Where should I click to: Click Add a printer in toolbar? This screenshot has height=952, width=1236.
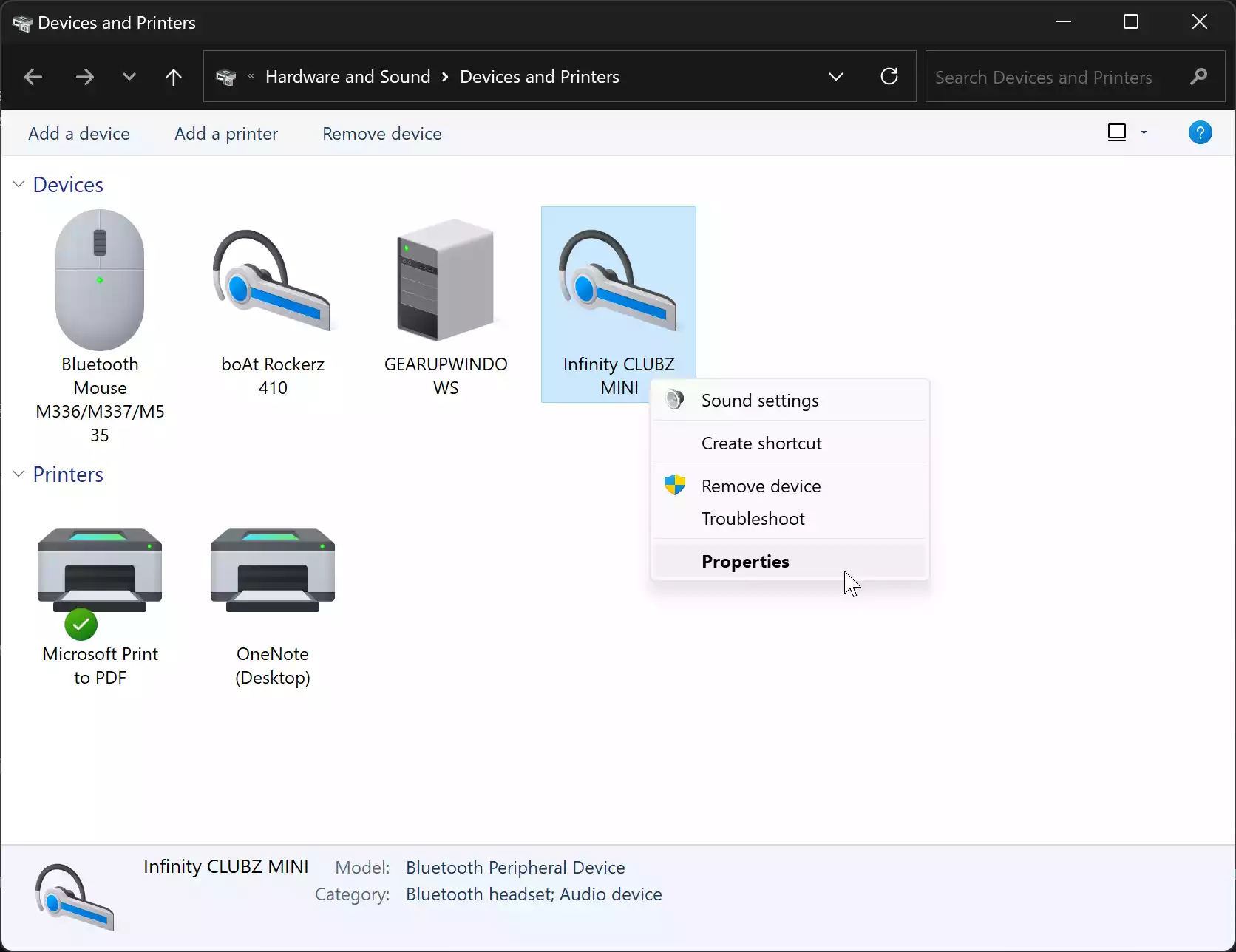click(226, 134)
